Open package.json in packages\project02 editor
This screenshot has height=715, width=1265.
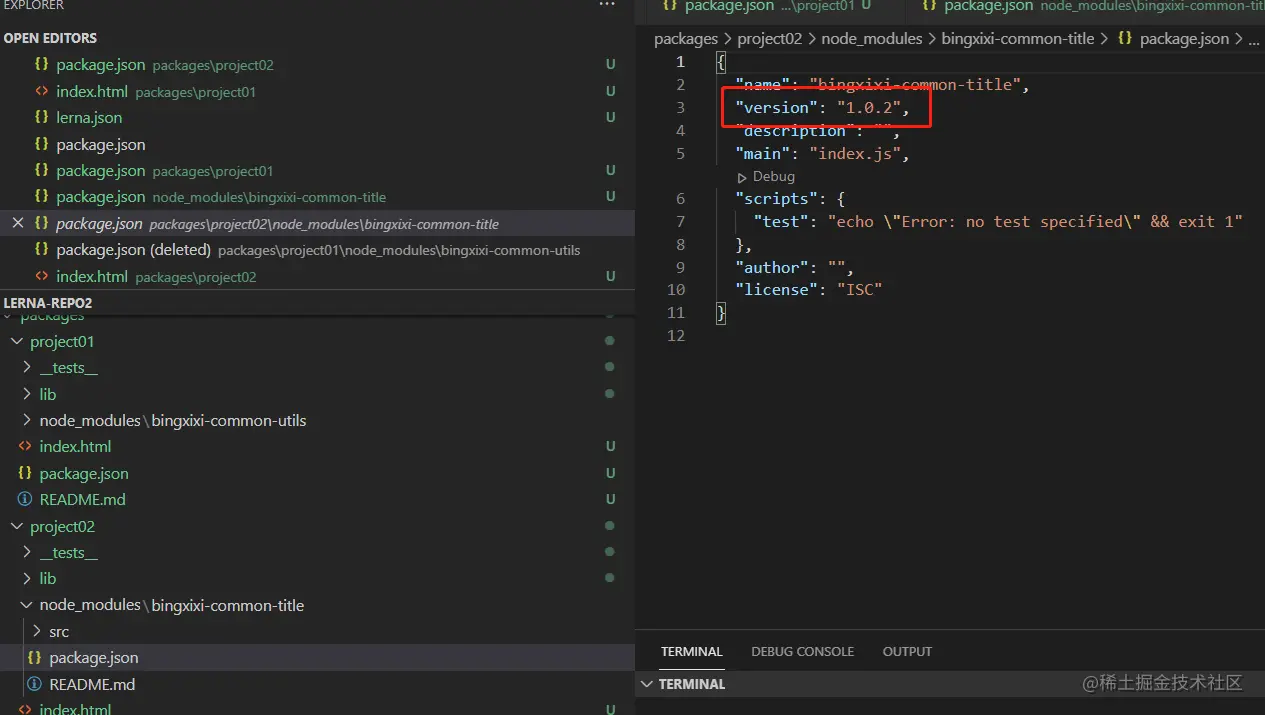click(x=165, y=65)
